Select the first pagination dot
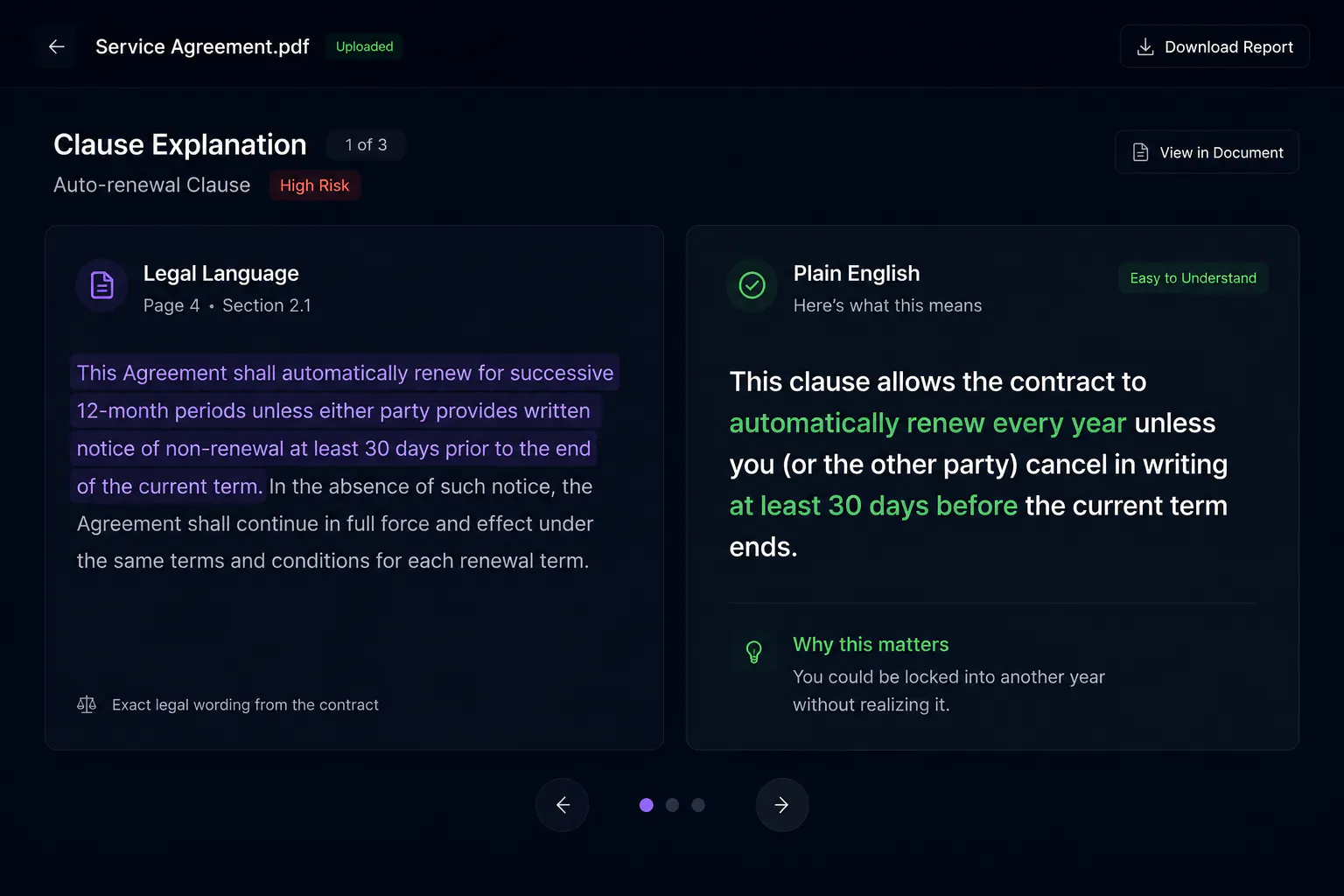Viewport: 1344px width, 896px height. coord(647,805)
